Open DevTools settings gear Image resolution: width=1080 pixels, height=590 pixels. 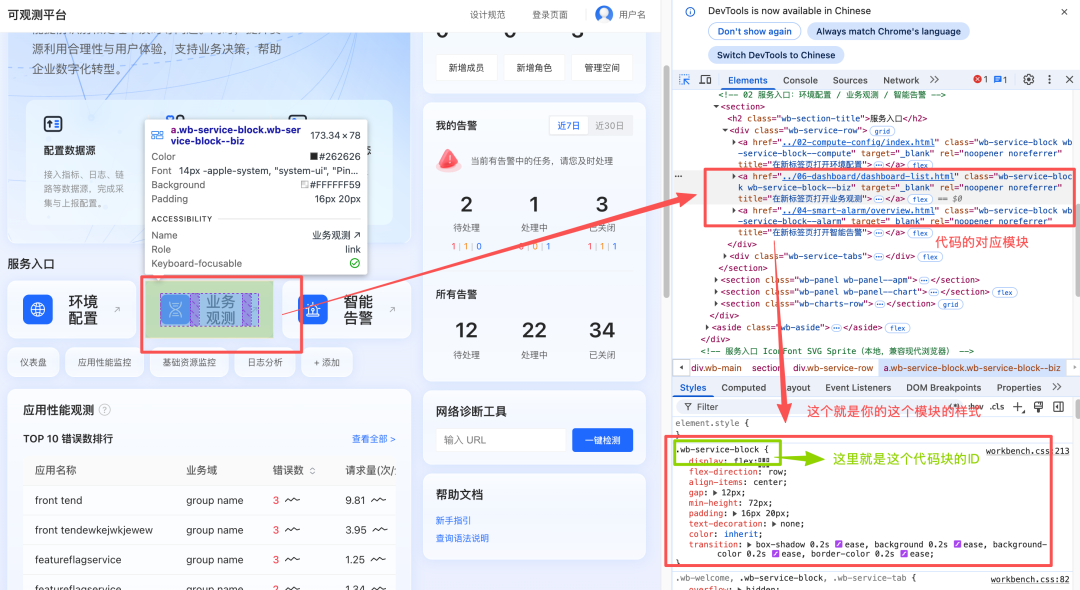point(1028,80)
